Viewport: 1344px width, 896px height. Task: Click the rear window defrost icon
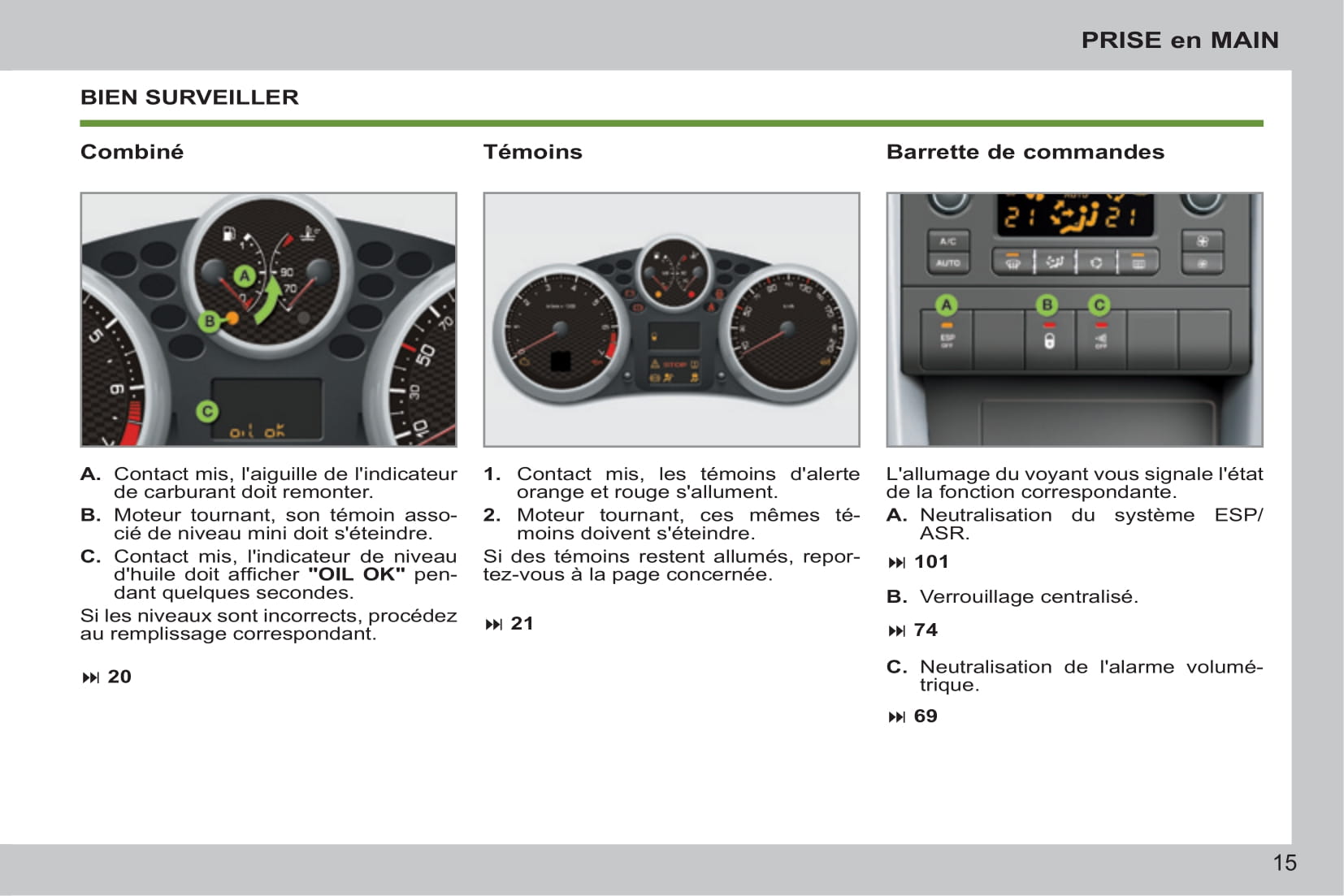(1138, 262)
